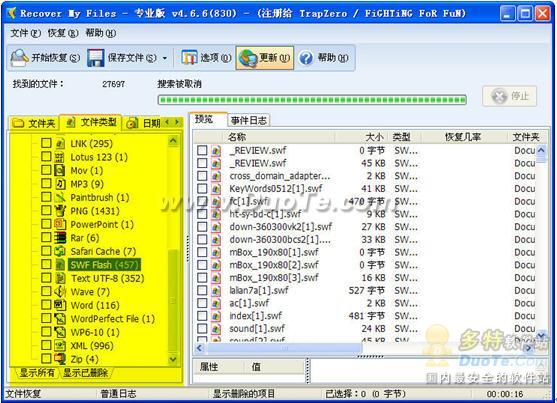Screen dimensions: 557x403
Task: Click the MP3 music note icon
Action: (x=60, y=184)
